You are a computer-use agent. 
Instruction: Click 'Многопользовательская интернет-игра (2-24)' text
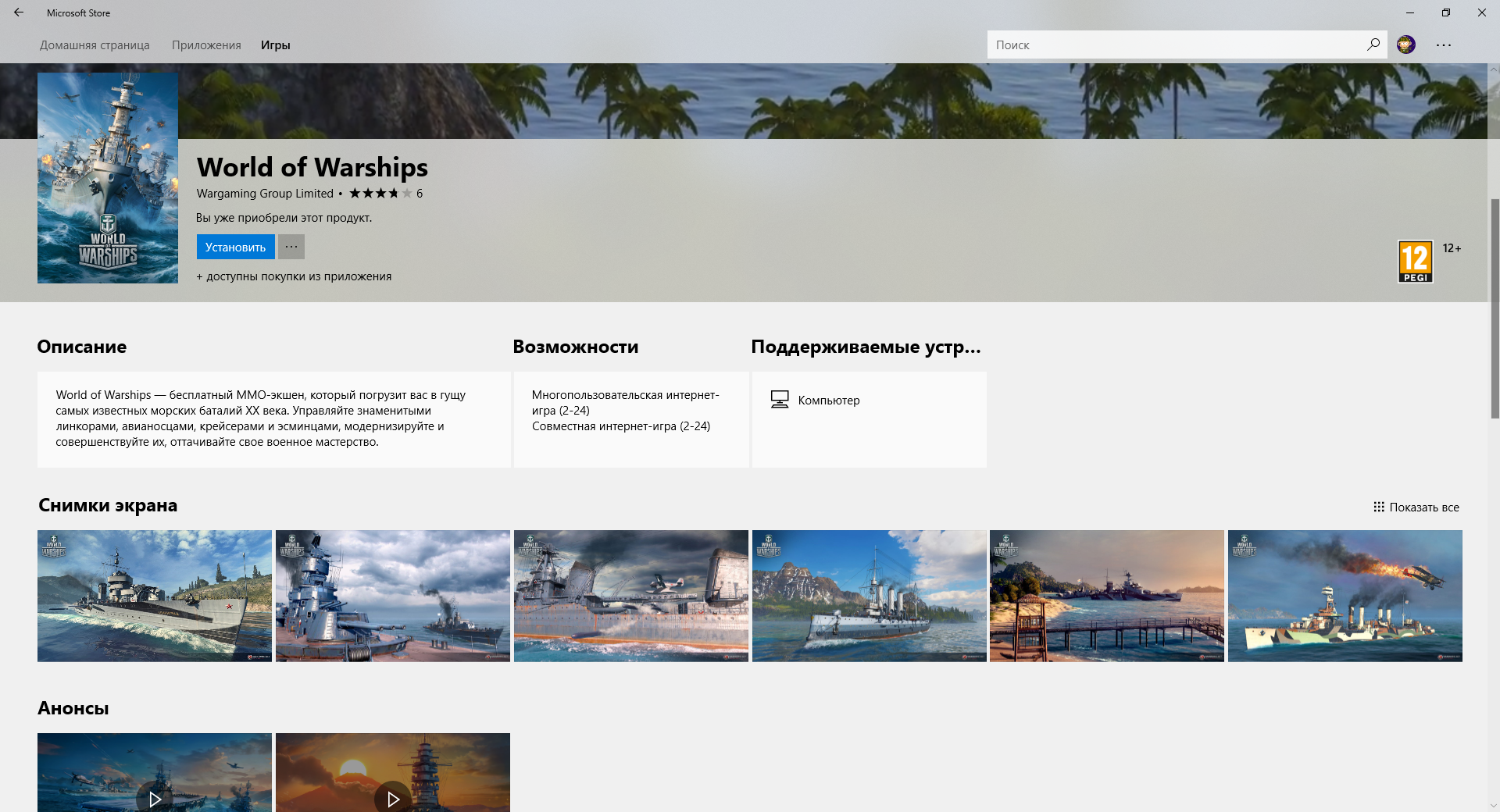click(x=625, y=403)
